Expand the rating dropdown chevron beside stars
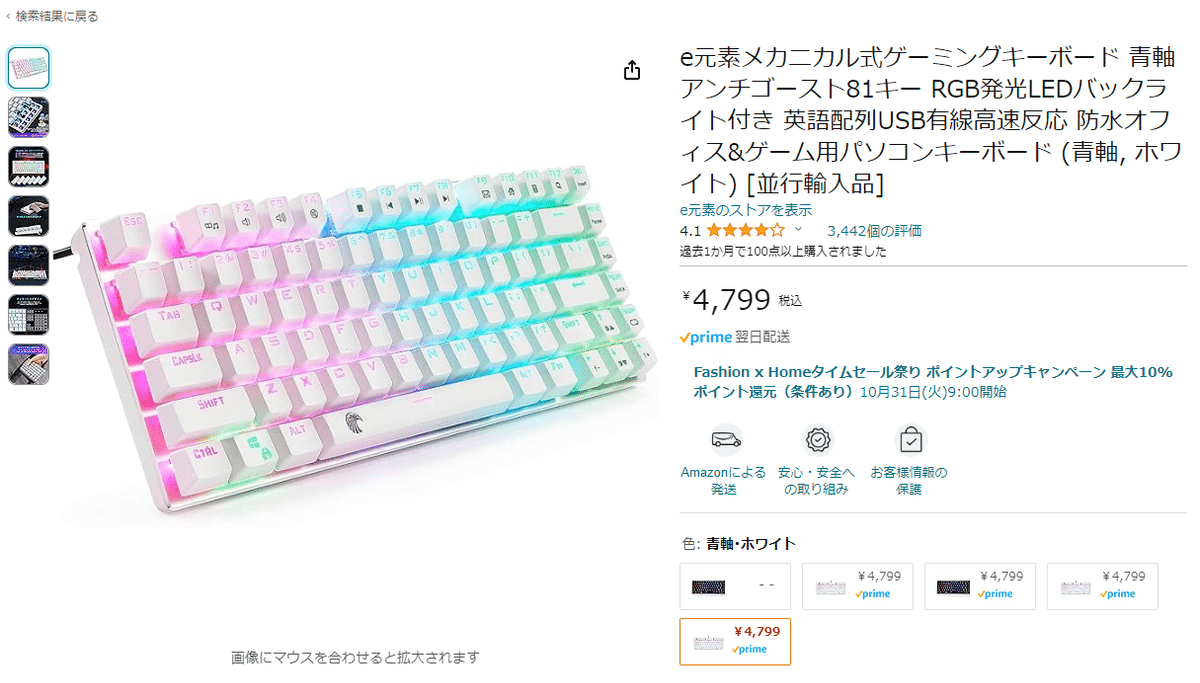 coord(798,230)
